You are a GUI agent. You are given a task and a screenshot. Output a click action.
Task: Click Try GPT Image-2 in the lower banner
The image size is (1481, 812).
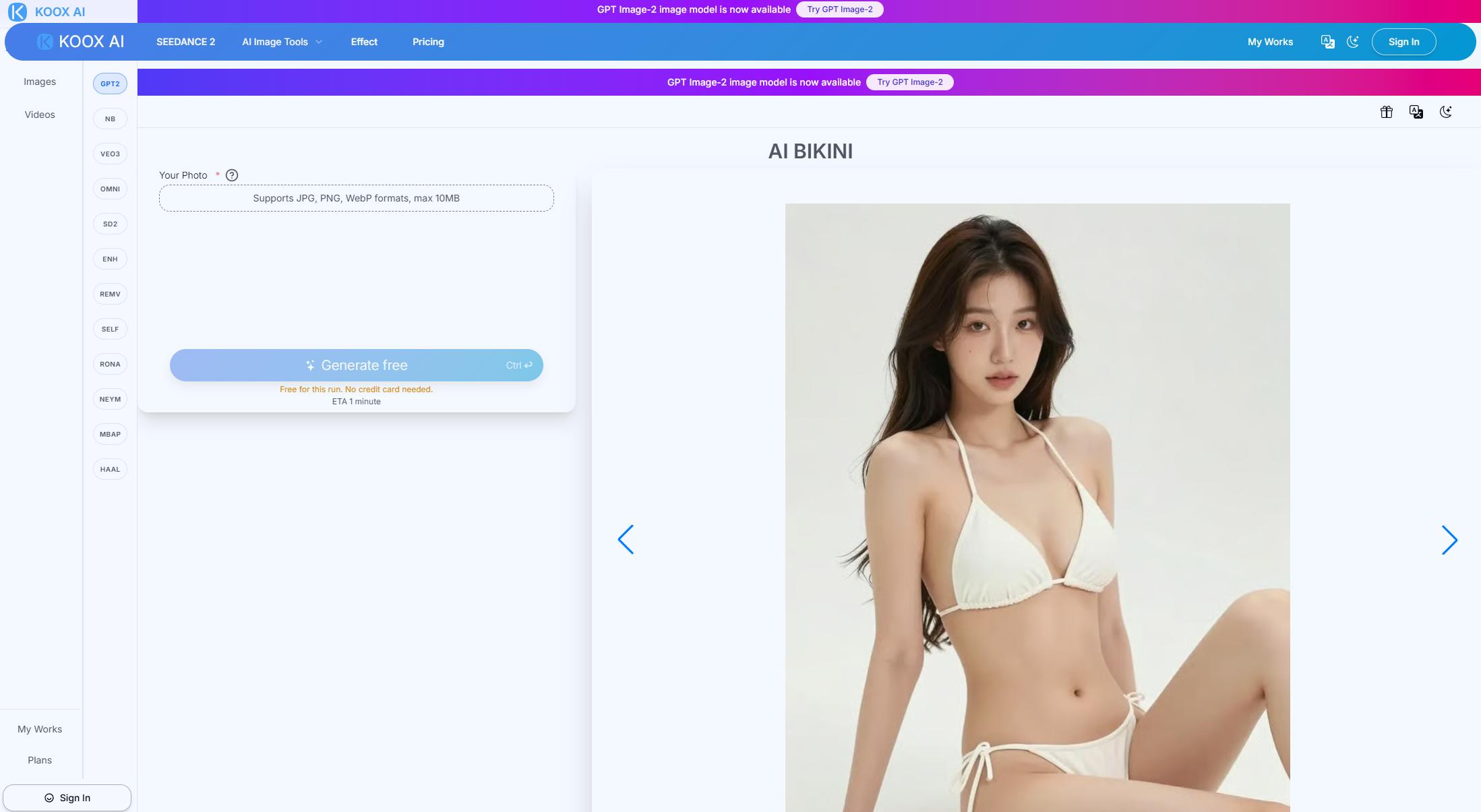(x=910, y=82)
